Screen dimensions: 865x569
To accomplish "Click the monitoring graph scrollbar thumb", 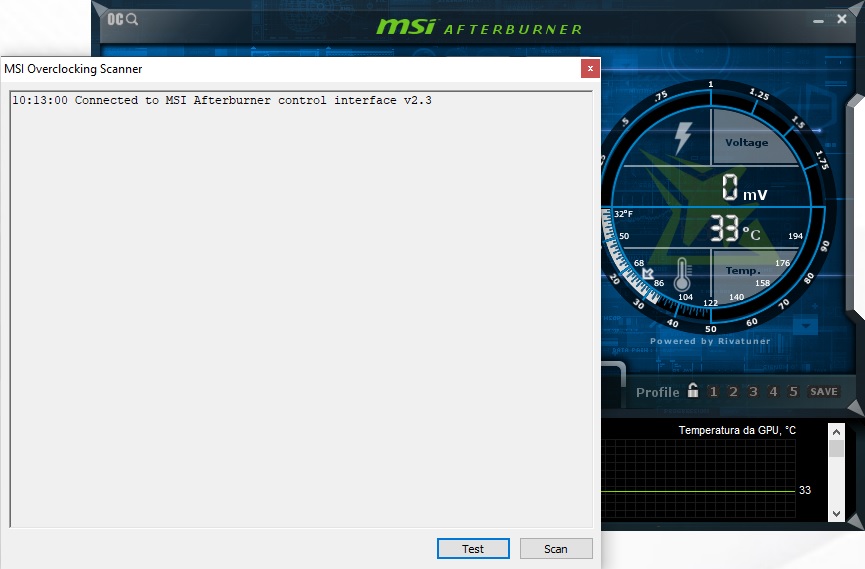I will click(x=836, y=448).
